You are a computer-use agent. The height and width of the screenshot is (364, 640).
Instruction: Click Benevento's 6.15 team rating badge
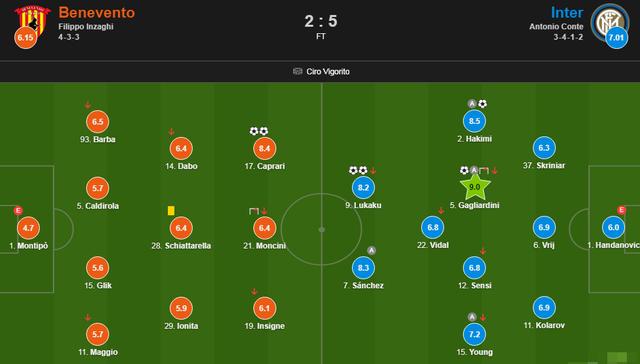point(25,38)
